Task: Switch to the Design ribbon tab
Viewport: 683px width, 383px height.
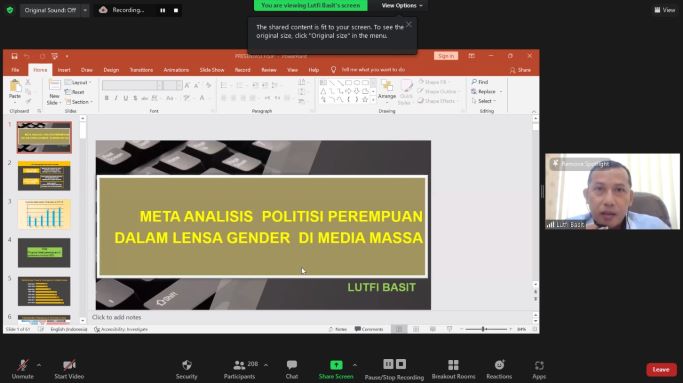Action: coord(111,70)
